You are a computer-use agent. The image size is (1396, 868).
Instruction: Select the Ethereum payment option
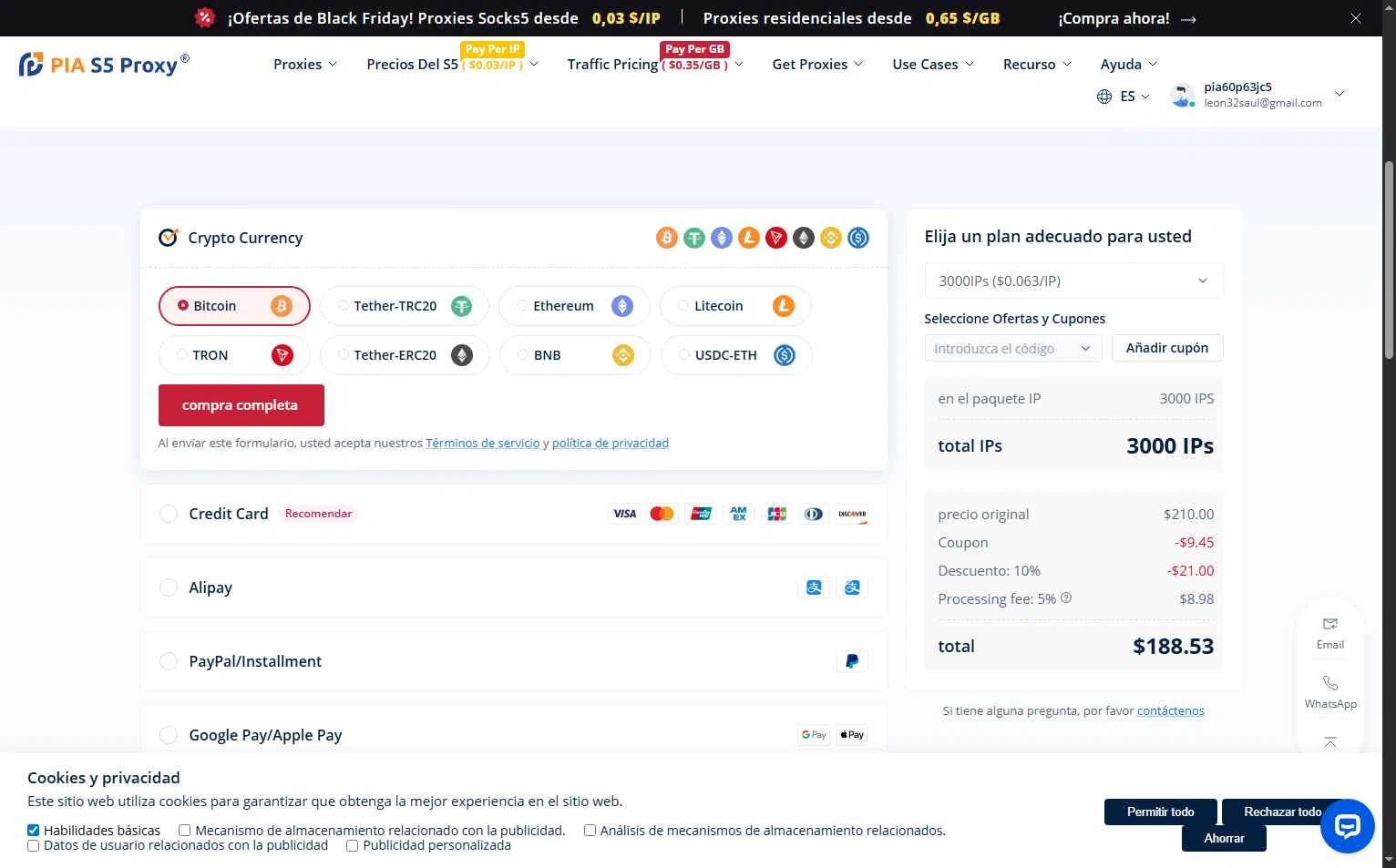pos(574,306)
